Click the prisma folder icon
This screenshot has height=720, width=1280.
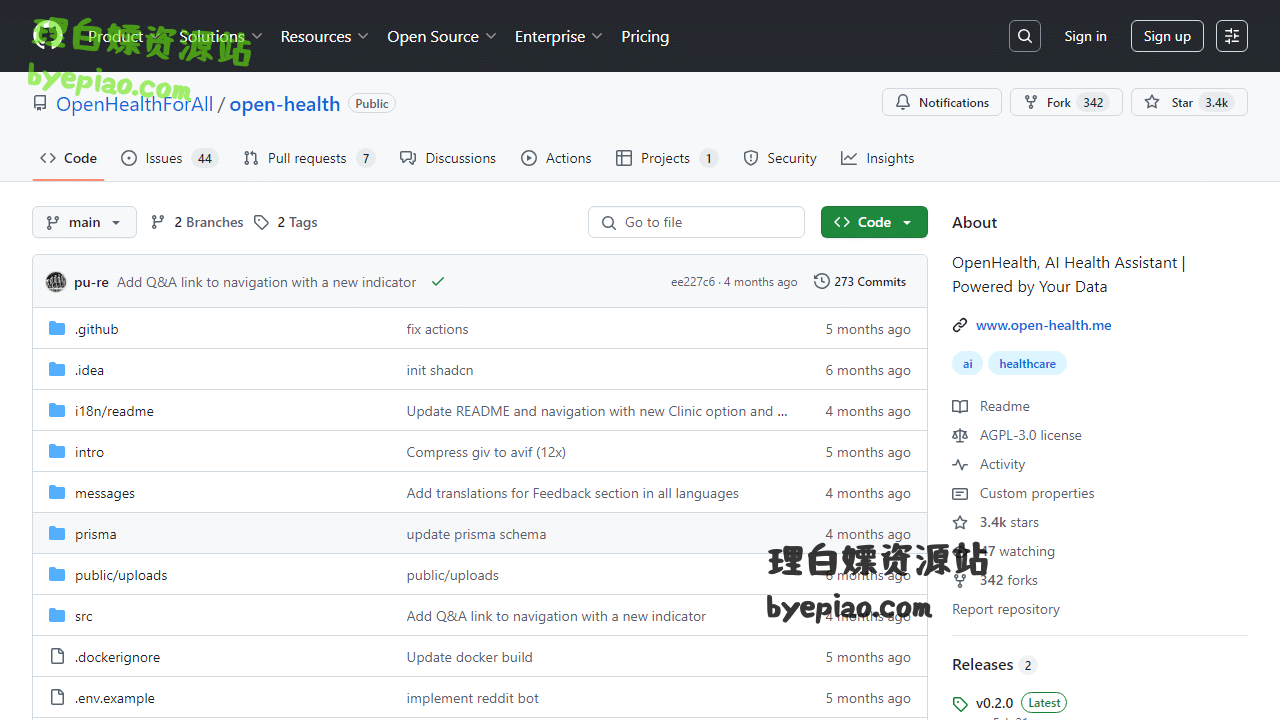coord(57,534)
